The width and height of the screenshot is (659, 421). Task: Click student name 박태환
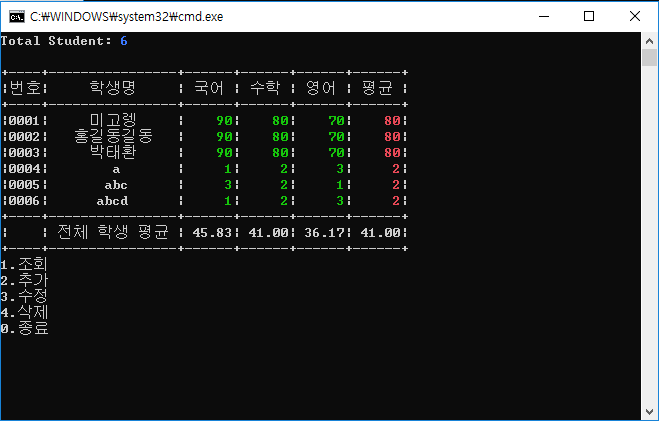pyautogui.click(x=113, y=152)
